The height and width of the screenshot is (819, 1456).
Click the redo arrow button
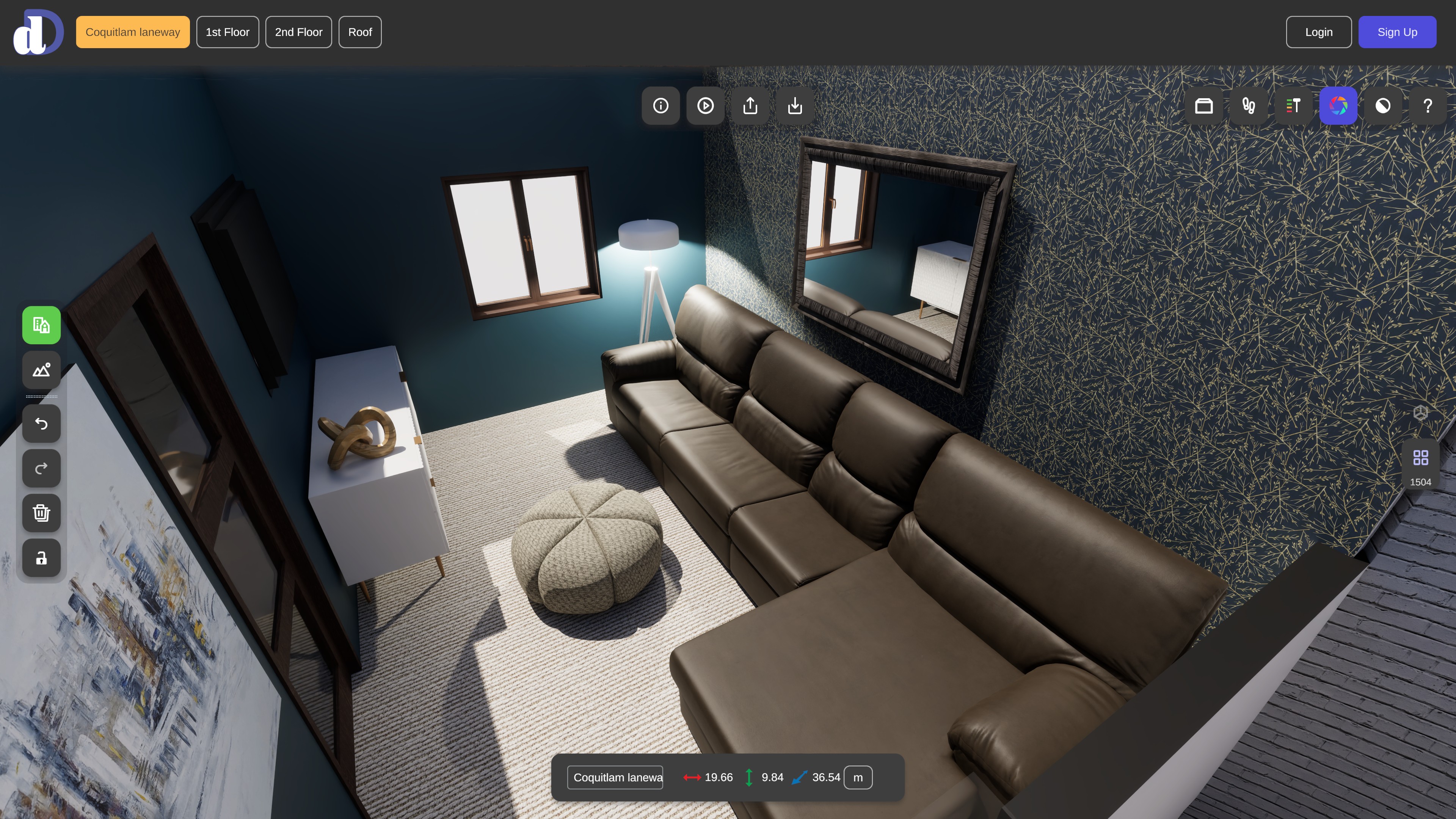[41, 468]
